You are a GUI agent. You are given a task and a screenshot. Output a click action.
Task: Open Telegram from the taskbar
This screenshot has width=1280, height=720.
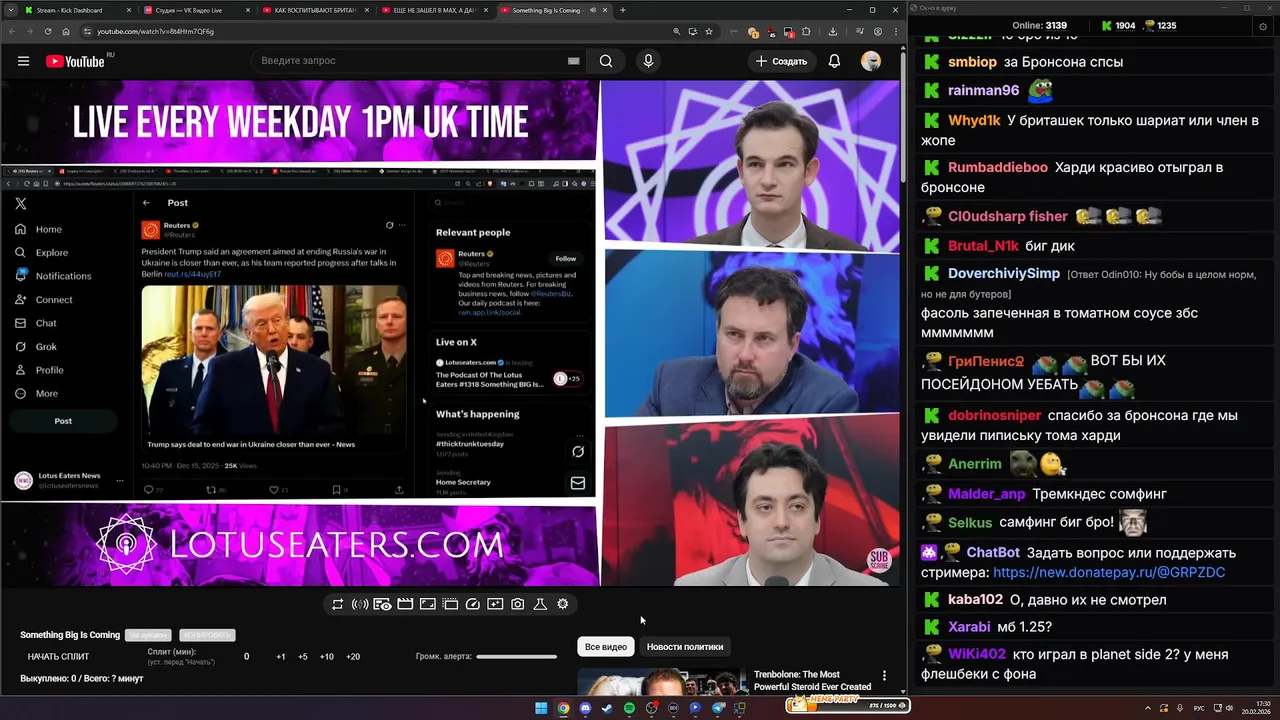pos(717,708)
